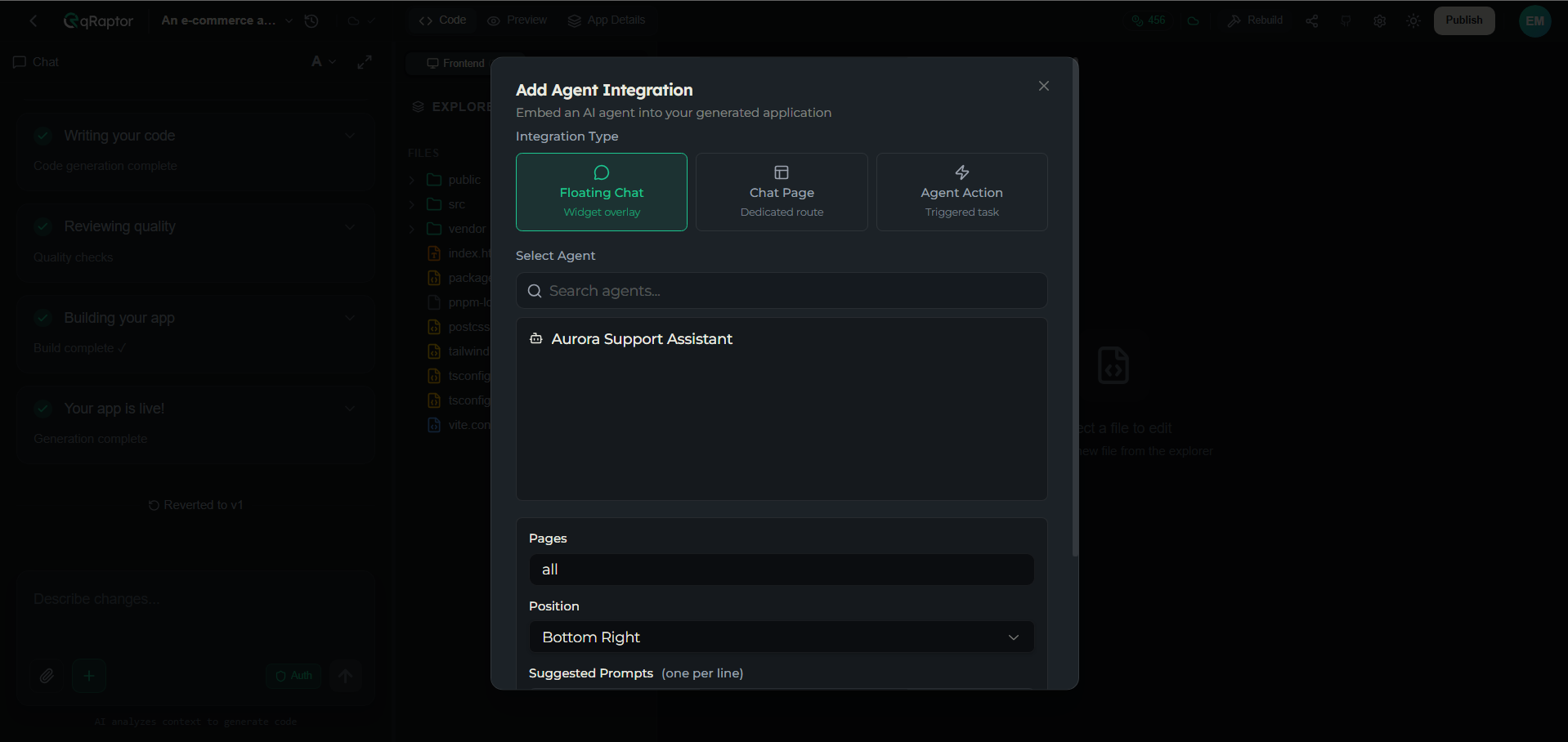Image resolution: width=1568 pixels, height=742 pixels.
Task: Switch to the Preview tab
Action: pyautogui.click(x=517, y=20)
